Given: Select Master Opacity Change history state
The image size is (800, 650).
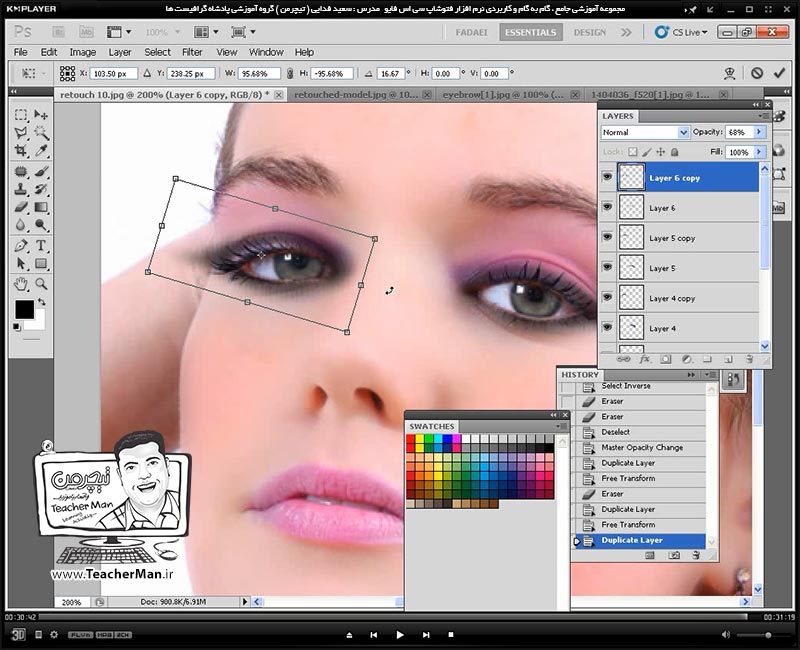Looking at the screenshot, I should tap(640, 447).
